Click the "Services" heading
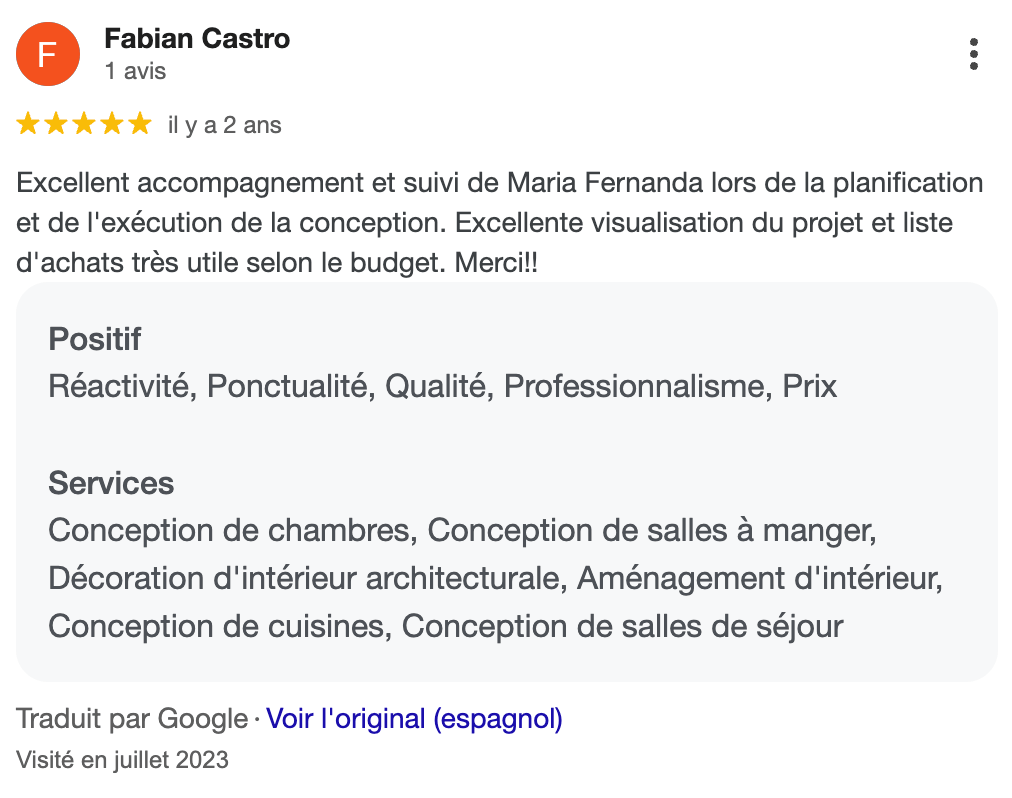This screenshot has height=798, width=1012. pyautogui.click(x=111, y=483)
